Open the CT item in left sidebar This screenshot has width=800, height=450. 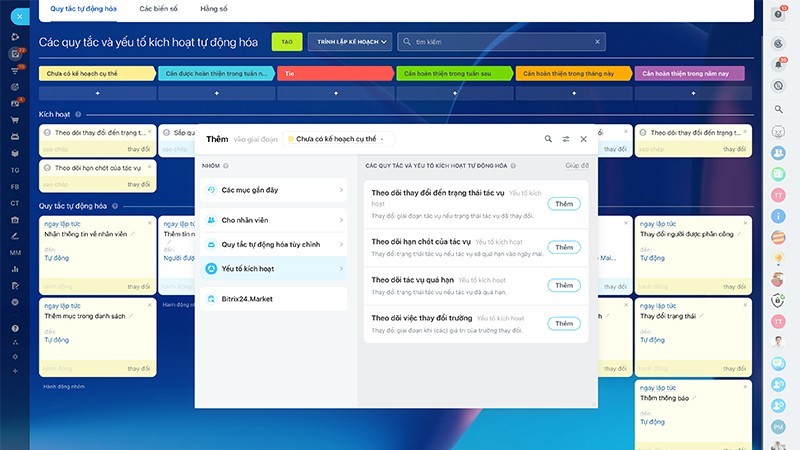[15, 203]
